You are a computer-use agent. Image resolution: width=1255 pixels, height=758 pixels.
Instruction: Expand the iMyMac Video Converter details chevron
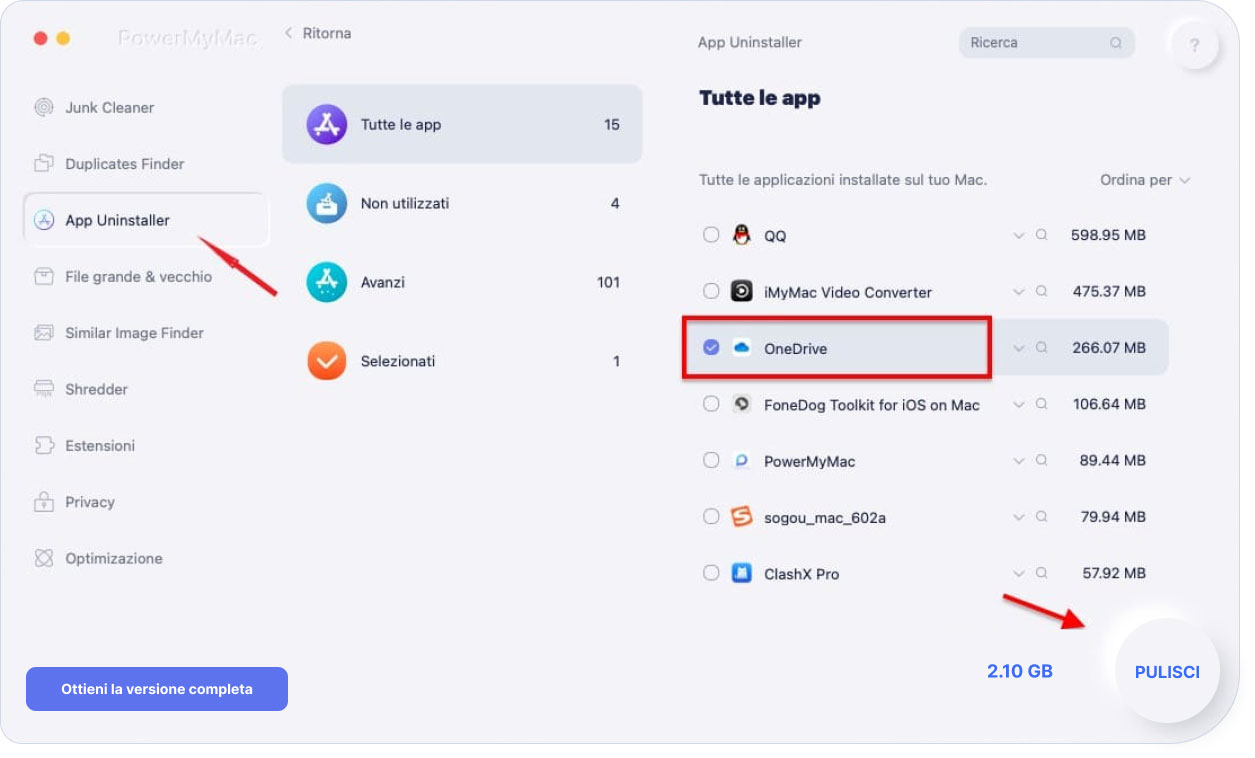click(x=1018, y=292)
